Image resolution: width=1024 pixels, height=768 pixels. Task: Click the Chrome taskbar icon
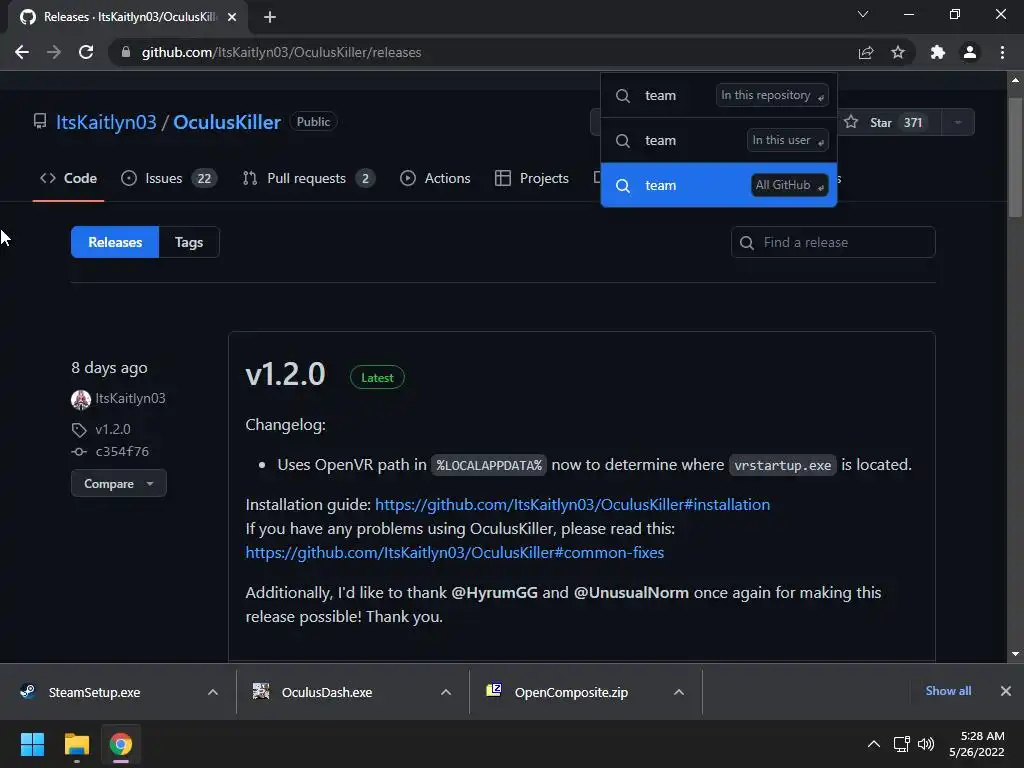coord(121,744)
